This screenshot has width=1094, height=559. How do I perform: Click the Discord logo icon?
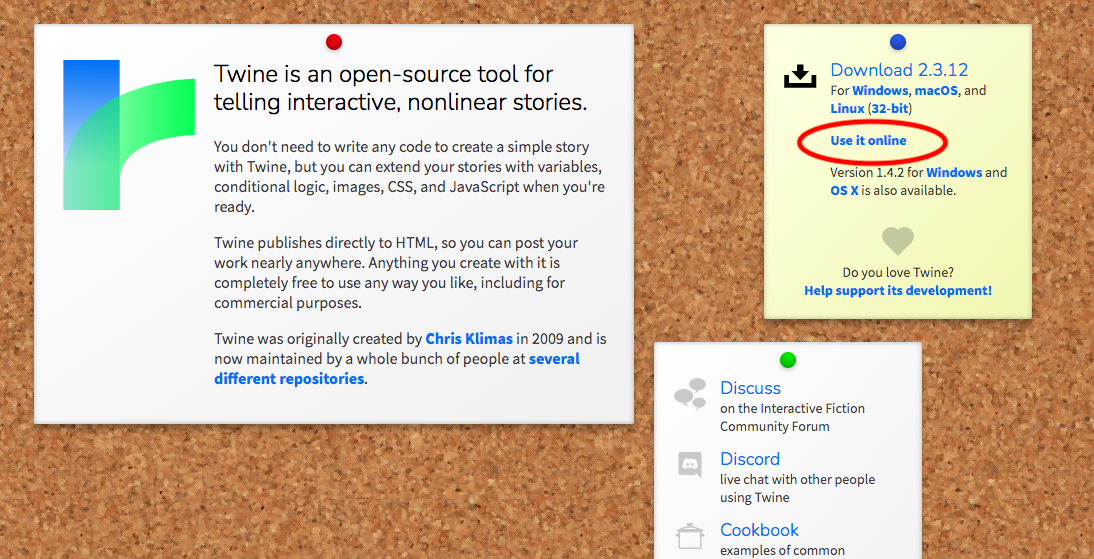click(690, 465)
